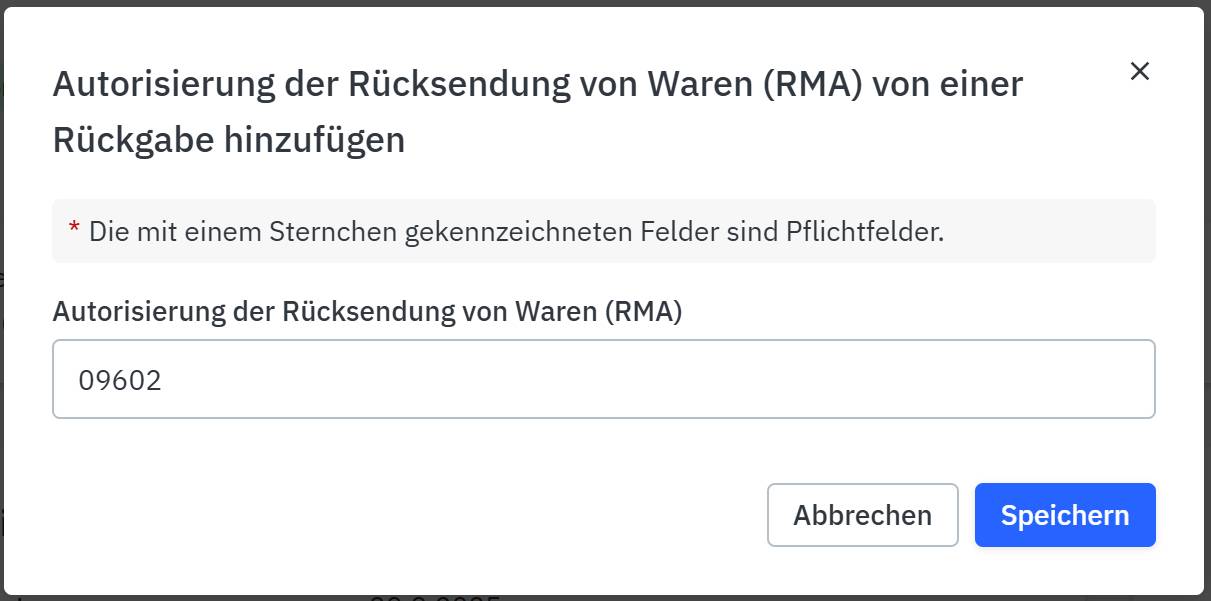Save the RMA number with Speichern
The height and width of the screenshot is (601, 1211).
pos(1064,514)
